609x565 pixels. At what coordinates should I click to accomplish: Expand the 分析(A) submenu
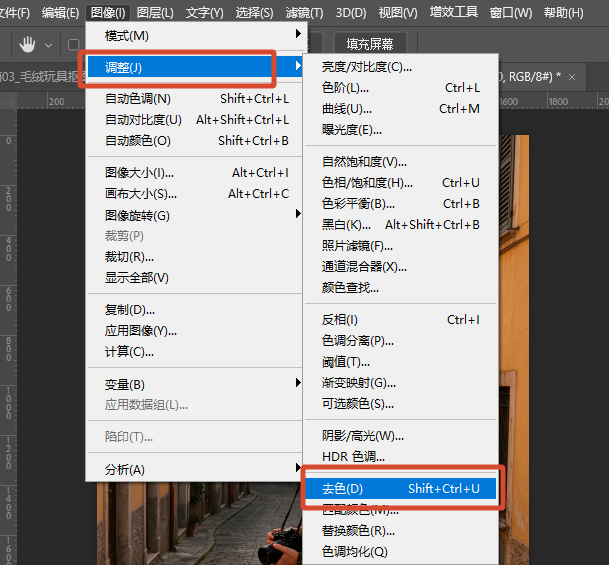[x=194, y=469]
